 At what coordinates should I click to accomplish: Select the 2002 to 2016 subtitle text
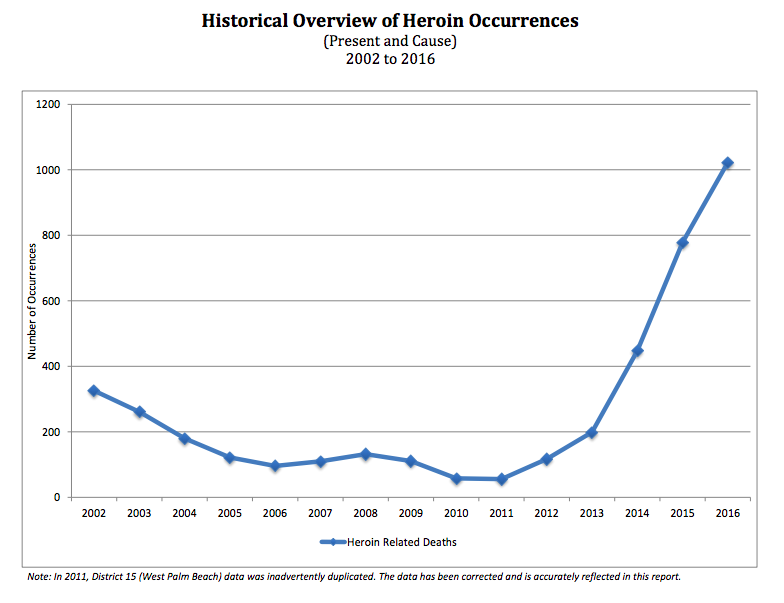(392, 58)
